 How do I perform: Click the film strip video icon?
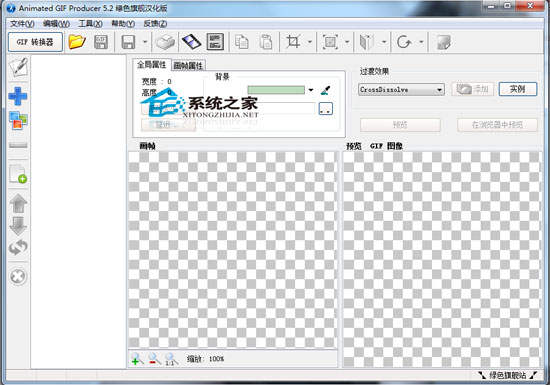(x=191, y=42)
